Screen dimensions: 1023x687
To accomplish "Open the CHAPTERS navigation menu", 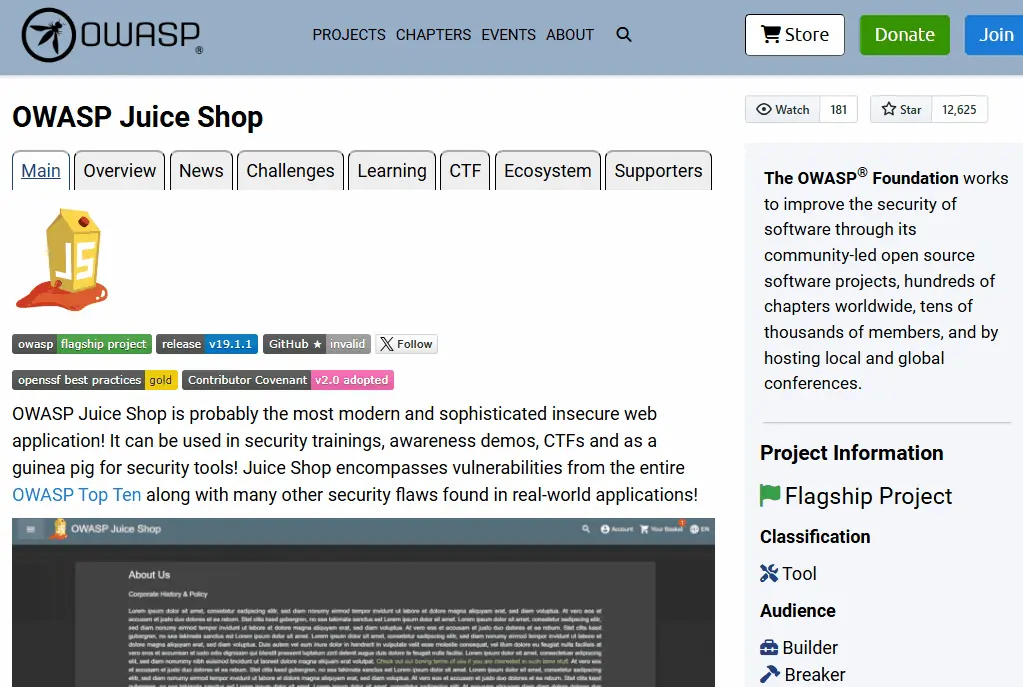I will pos(433,35).
